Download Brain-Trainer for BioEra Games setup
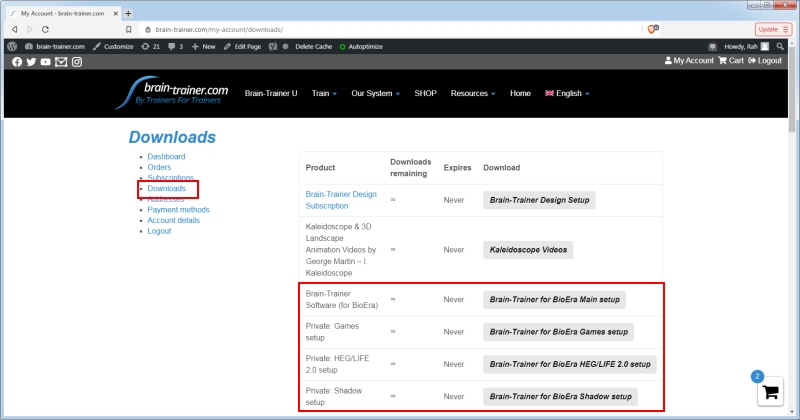The image size is (800, 420). click(x=559, y=332)
